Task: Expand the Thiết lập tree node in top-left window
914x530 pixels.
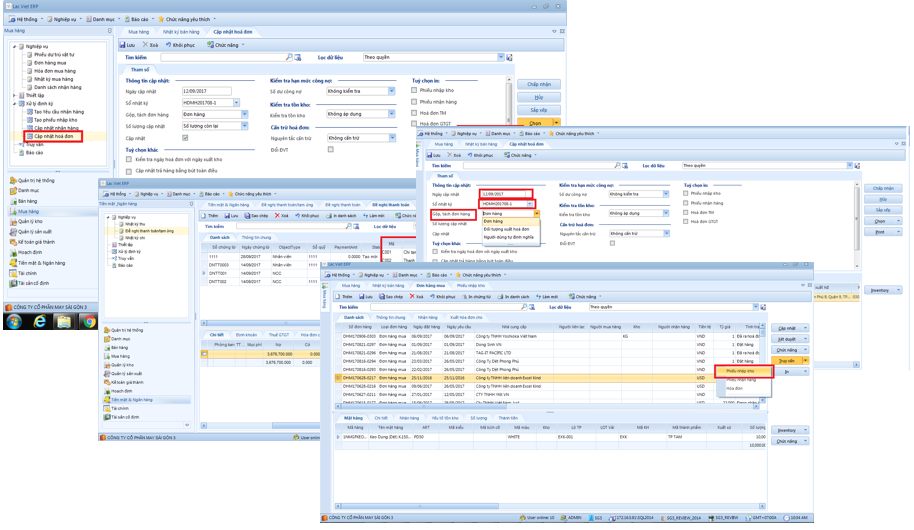Action: click(x=15, y=96)
